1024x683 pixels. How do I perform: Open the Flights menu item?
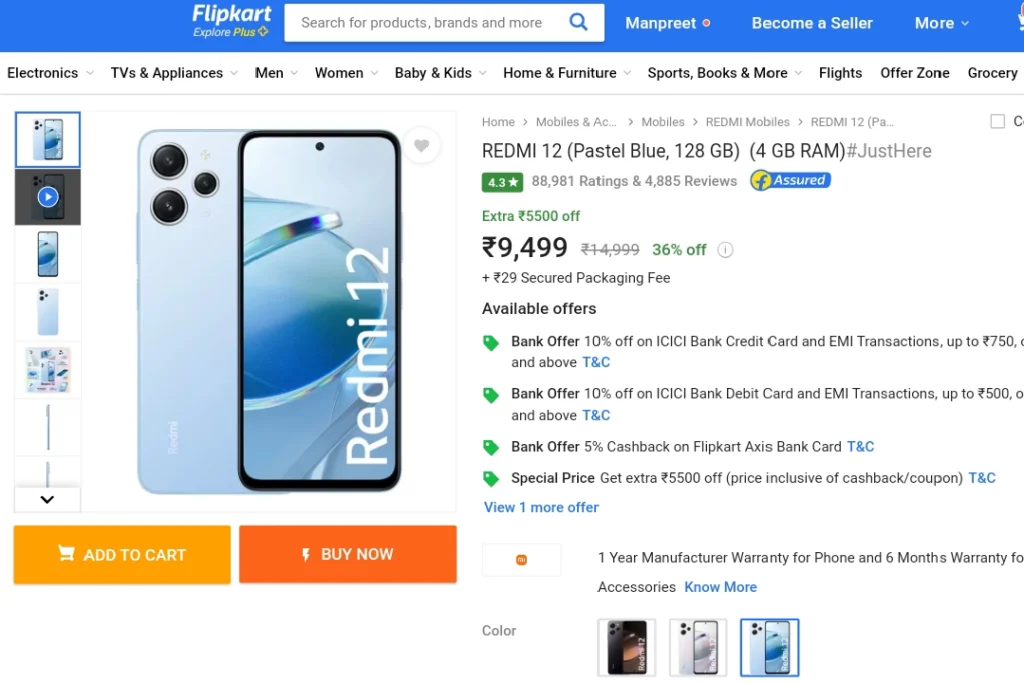point(840,73)
